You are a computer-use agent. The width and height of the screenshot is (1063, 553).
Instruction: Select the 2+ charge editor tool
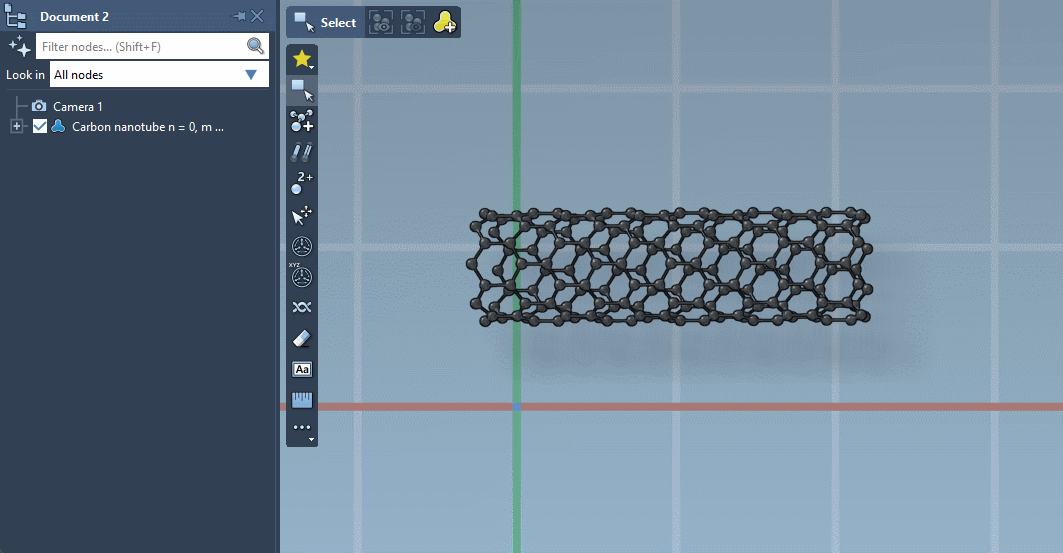[x=302, y=184]
